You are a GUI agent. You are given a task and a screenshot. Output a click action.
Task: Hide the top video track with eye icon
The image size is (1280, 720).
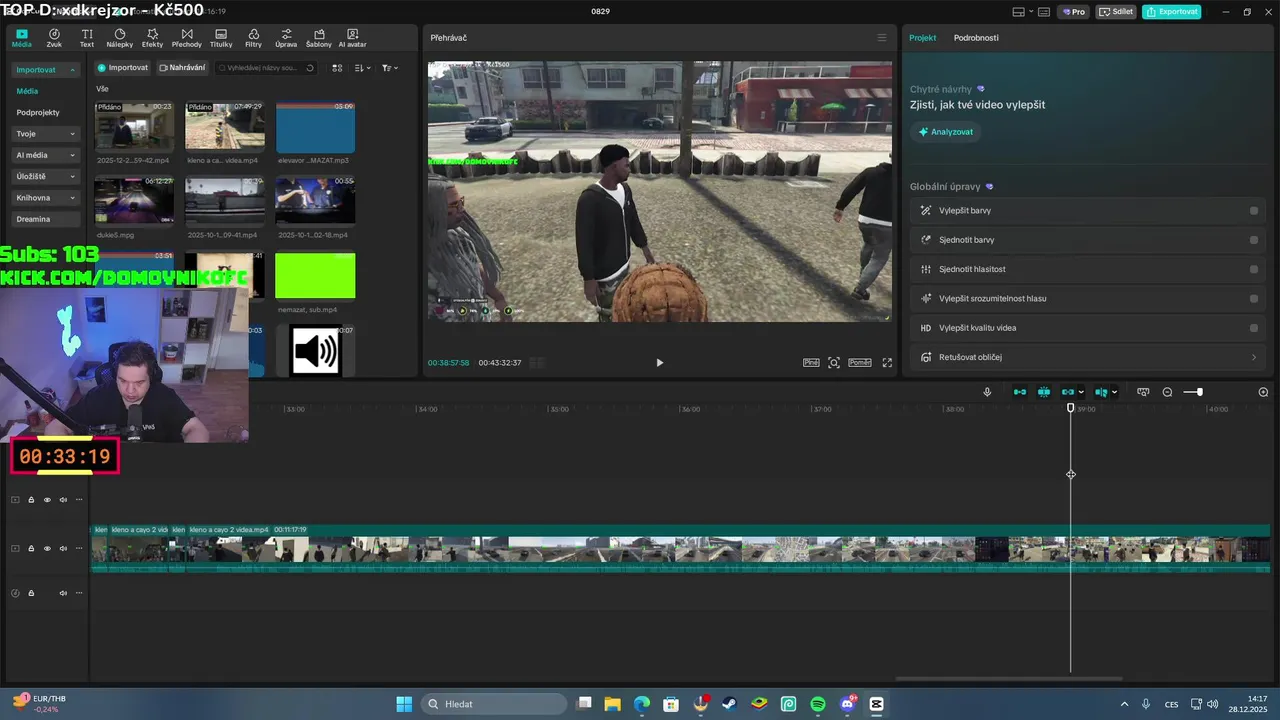(47, 500)
